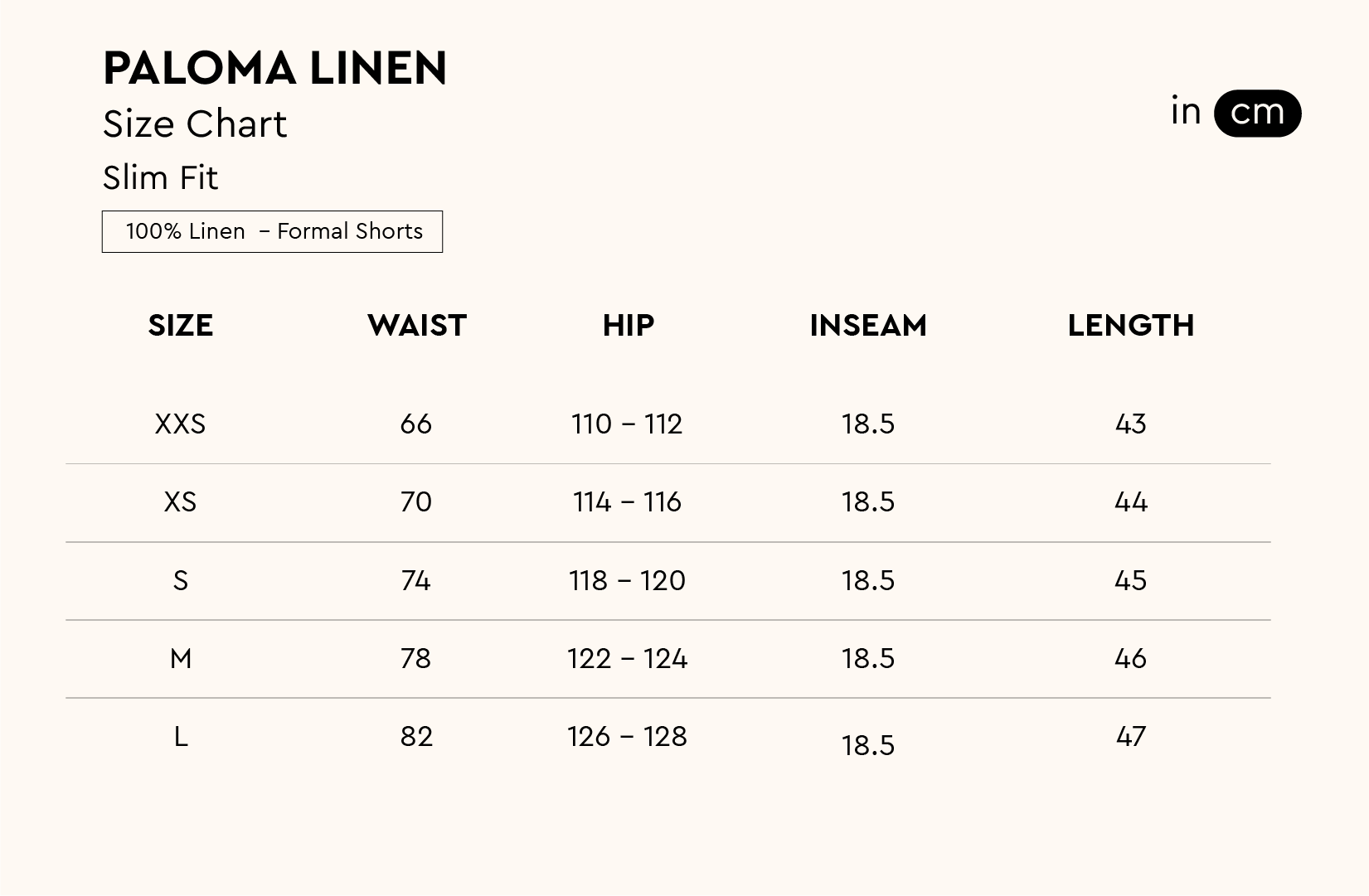The image size is (1369, 896).
Task: Click length value 47 for size L
Action: click(x=1130, y=737)
